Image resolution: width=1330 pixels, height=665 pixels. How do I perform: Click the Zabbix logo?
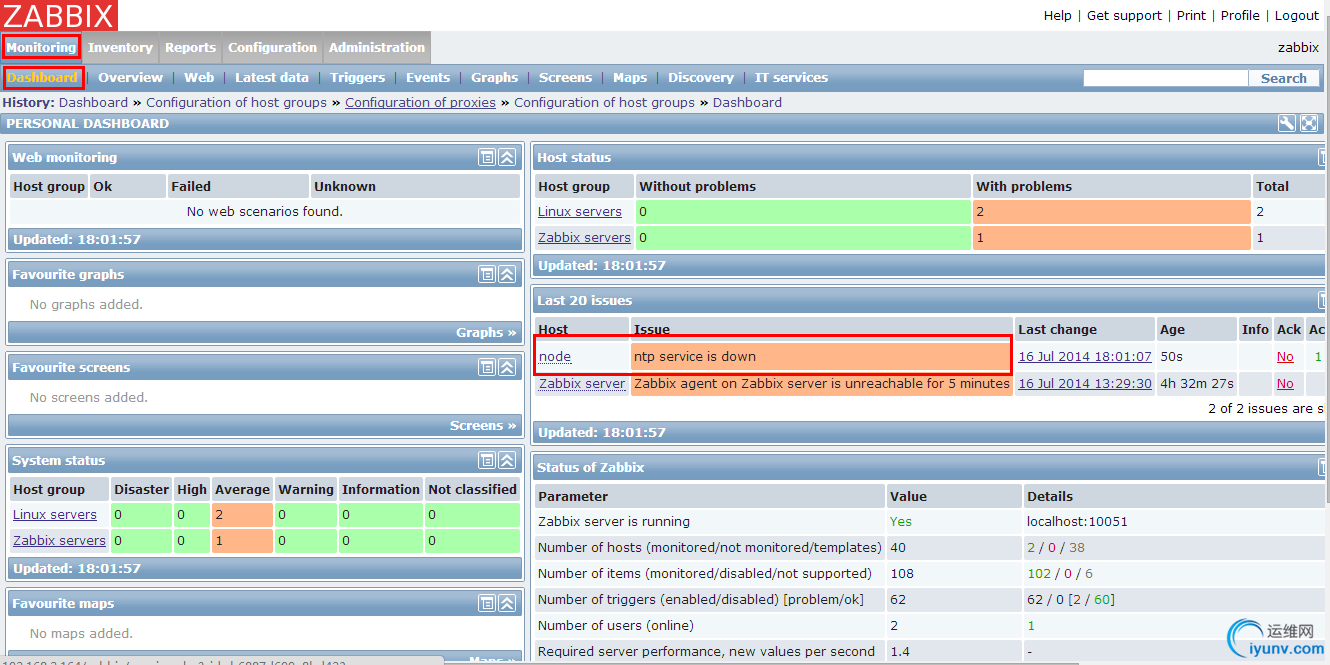(x=60, y=15)
